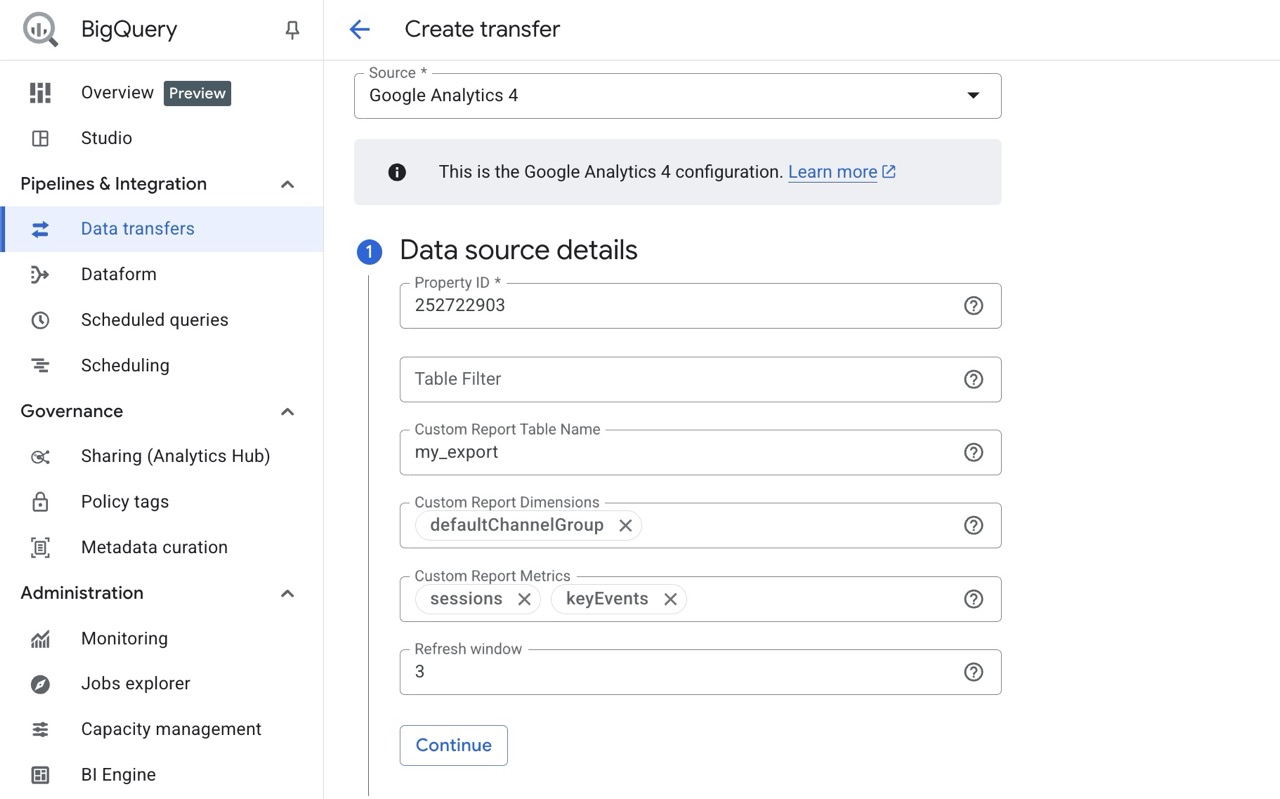Click the Continue button
This screenshot has width=1280, height=799.
[453, 745]
